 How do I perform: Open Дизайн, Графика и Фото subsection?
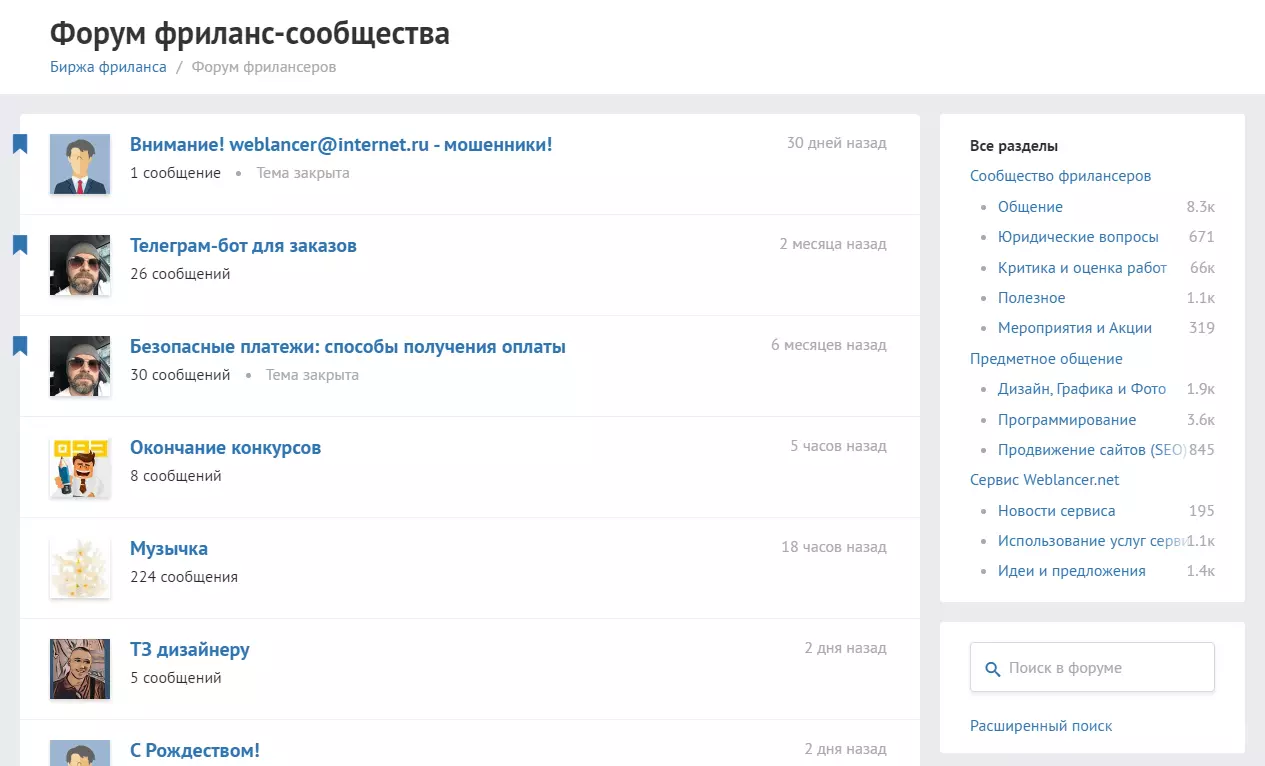pos(1082,389)
